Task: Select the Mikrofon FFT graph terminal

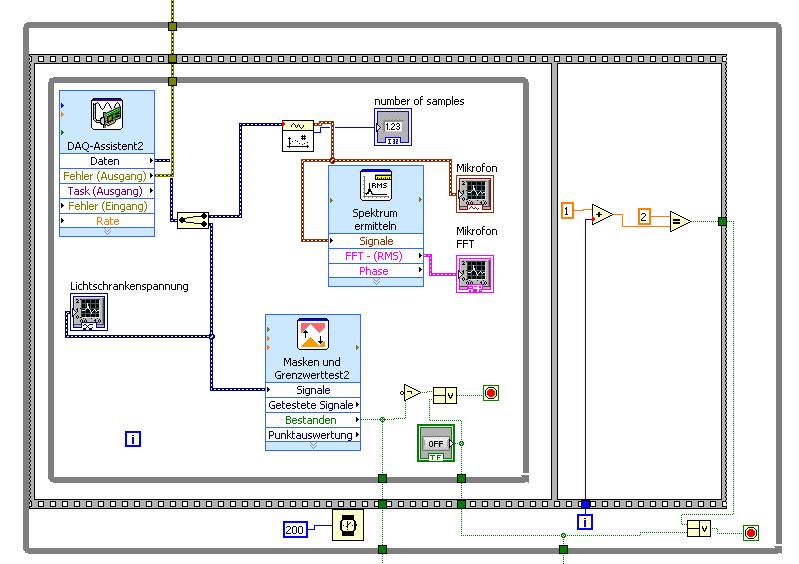Action: (x=475, y=274)
